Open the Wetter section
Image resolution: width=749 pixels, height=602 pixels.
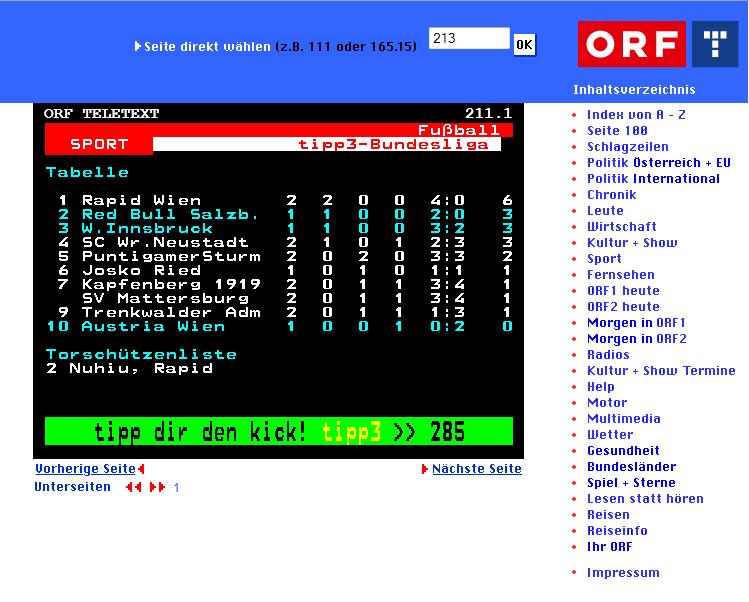click(610, 435)
